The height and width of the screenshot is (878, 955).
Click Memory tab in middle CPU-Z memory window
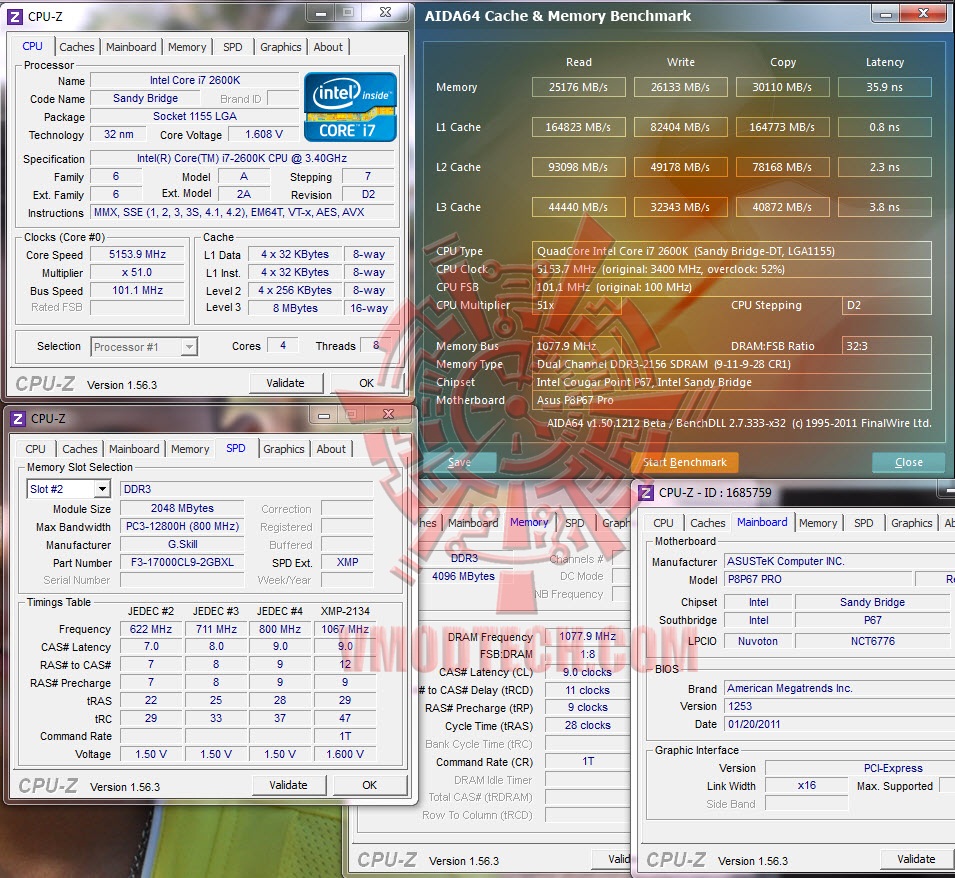pos(529,522)
